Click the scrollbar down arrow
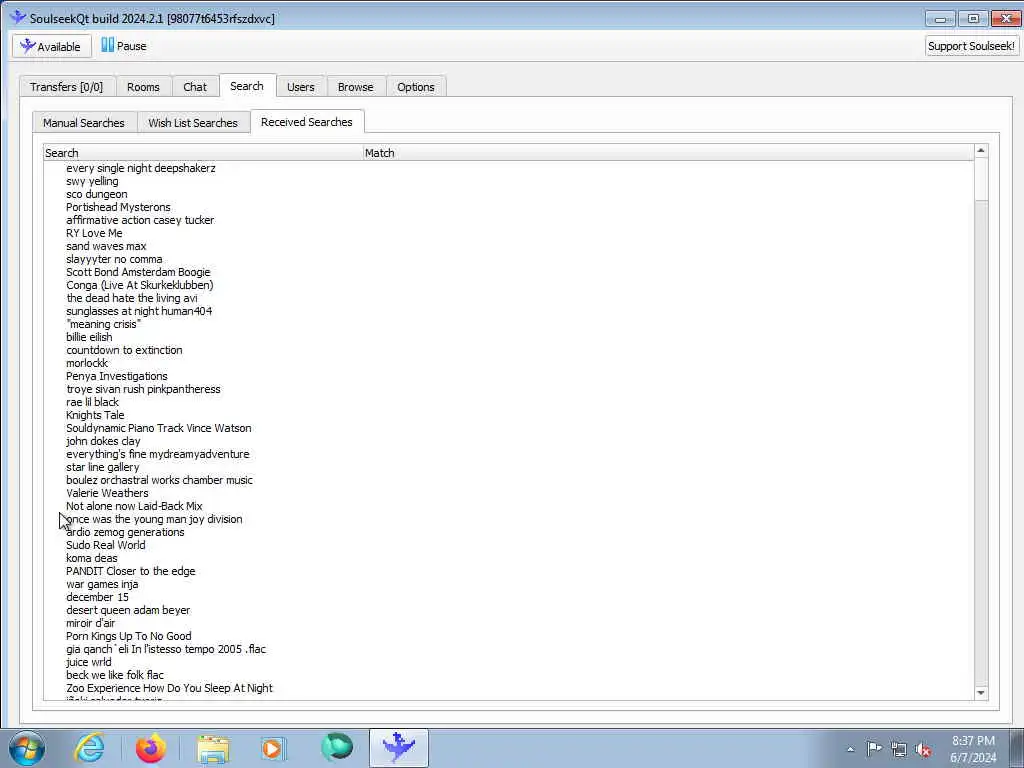This screenshot has width=1024, height=768. tap(980, 692)
